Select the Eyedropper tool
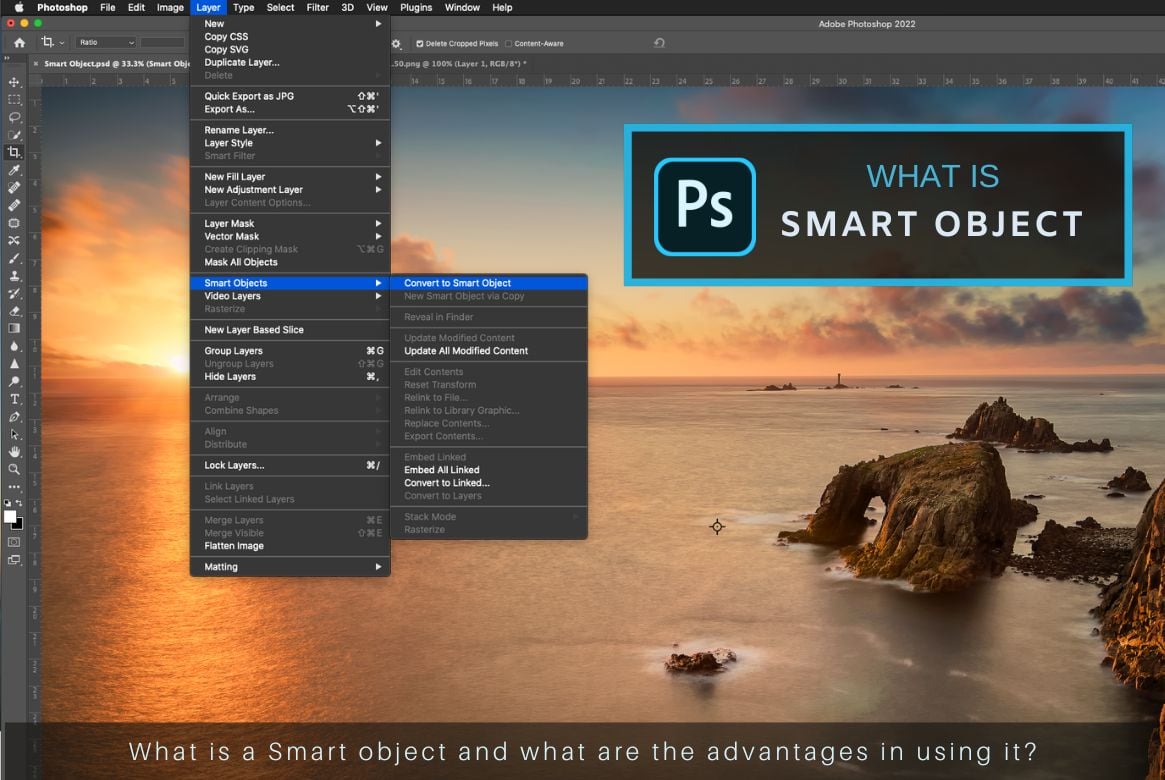The image size is (1165, 780). tap(14, 170)
